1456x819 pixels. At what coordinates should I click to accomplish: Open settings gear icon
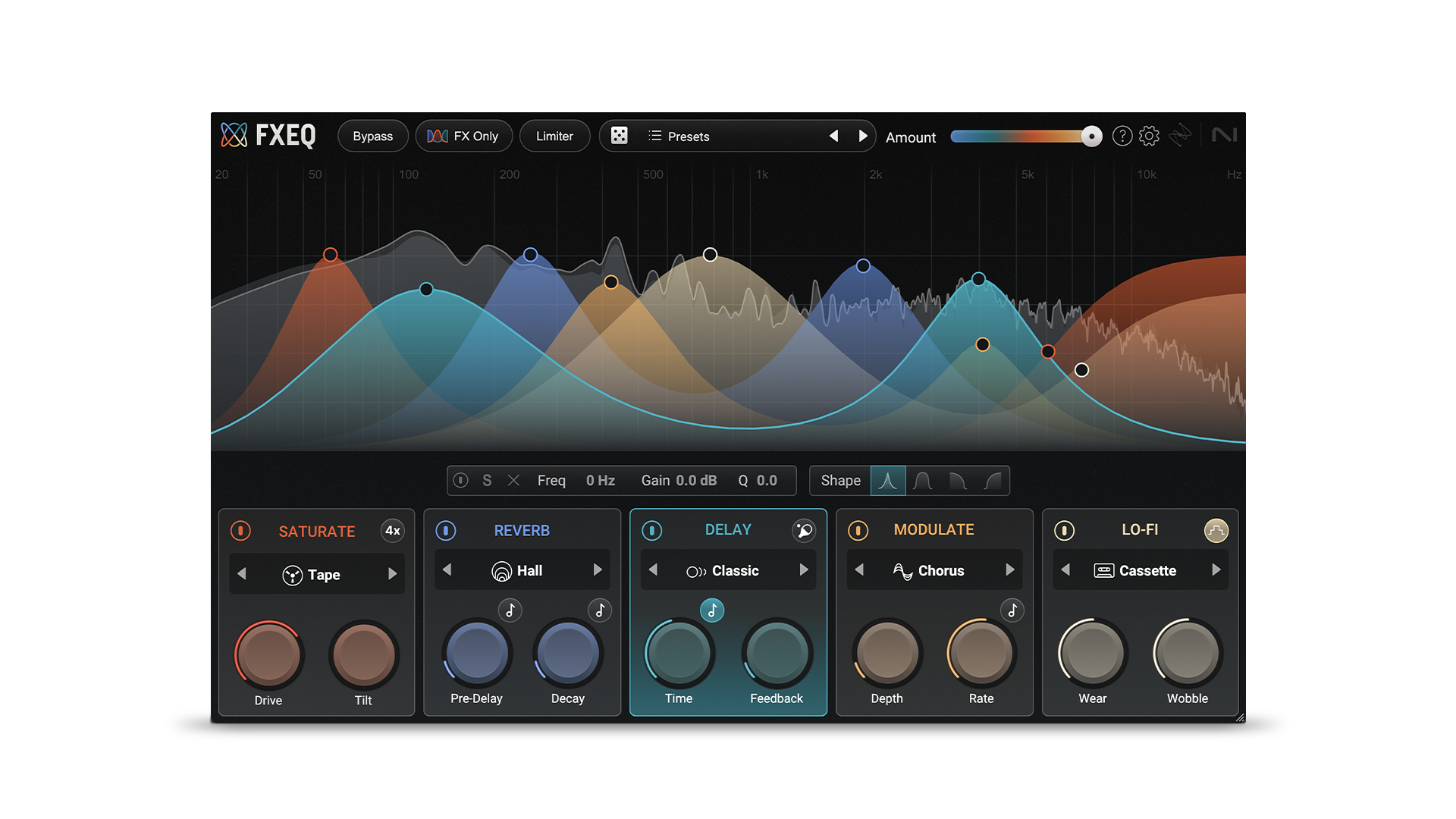coord(1149,136)
